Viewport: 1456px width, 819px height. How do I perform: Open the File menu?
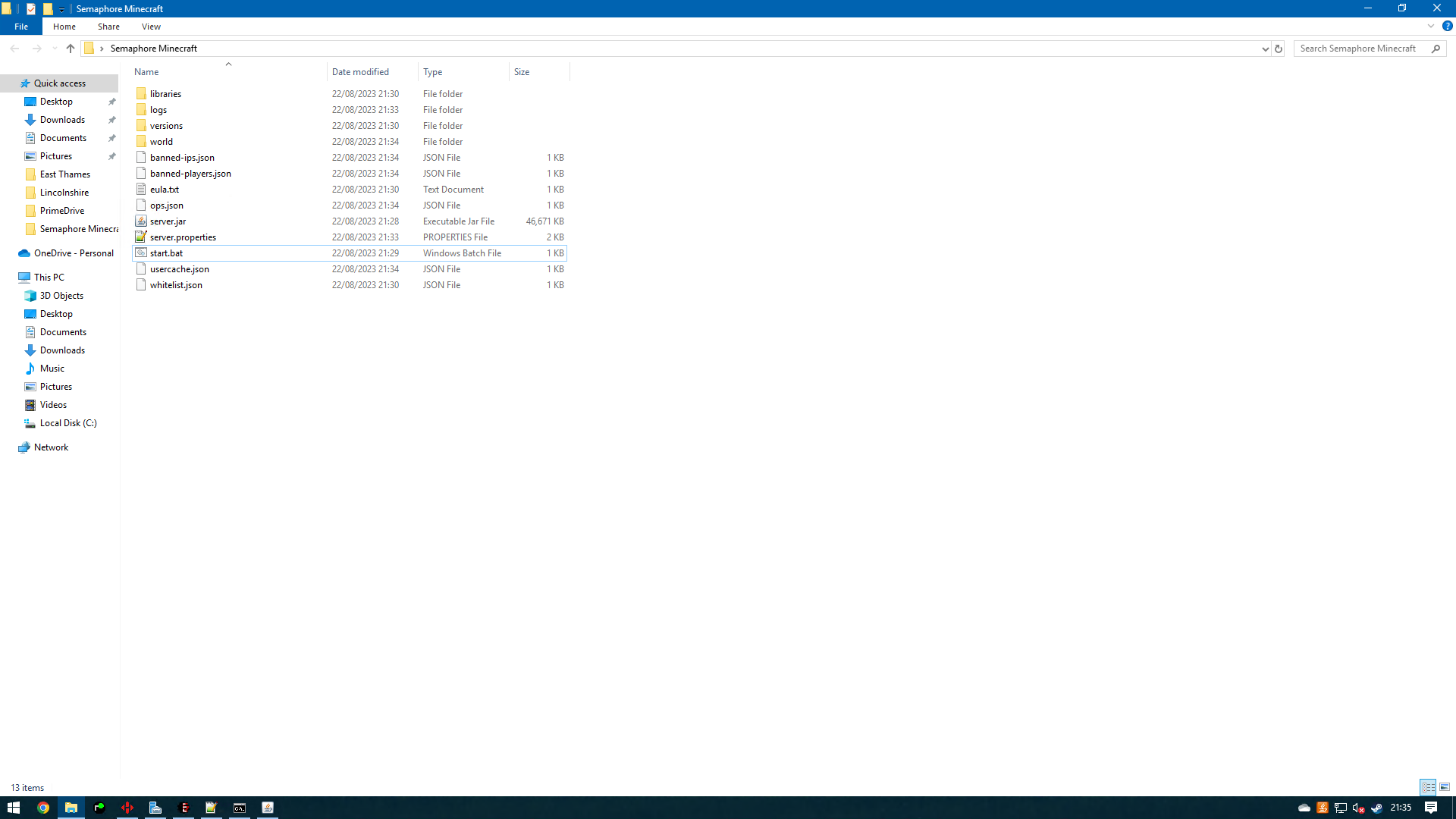click(x=21, y=27)
